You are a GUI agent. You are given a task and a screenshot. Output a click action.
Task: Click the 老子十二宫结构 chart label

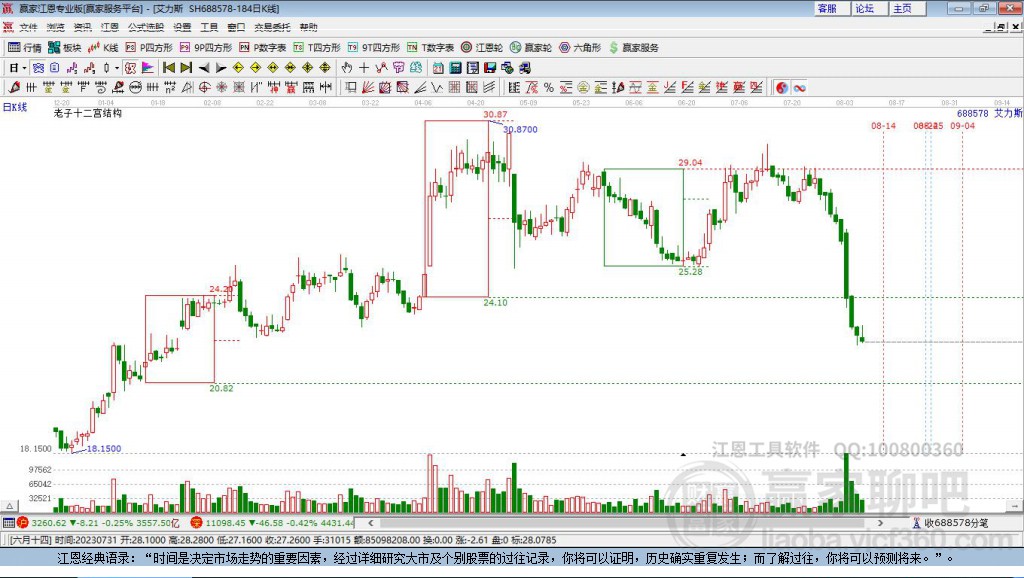[x=88, y=113]
